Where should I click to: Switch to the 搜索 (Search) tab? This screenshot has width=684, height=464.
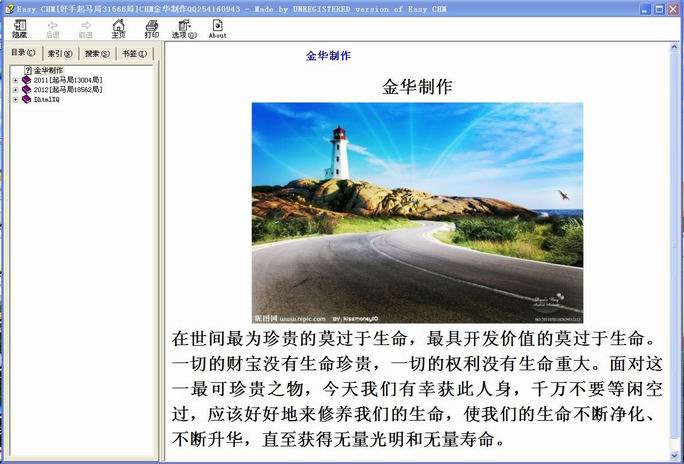pos(98,53)
